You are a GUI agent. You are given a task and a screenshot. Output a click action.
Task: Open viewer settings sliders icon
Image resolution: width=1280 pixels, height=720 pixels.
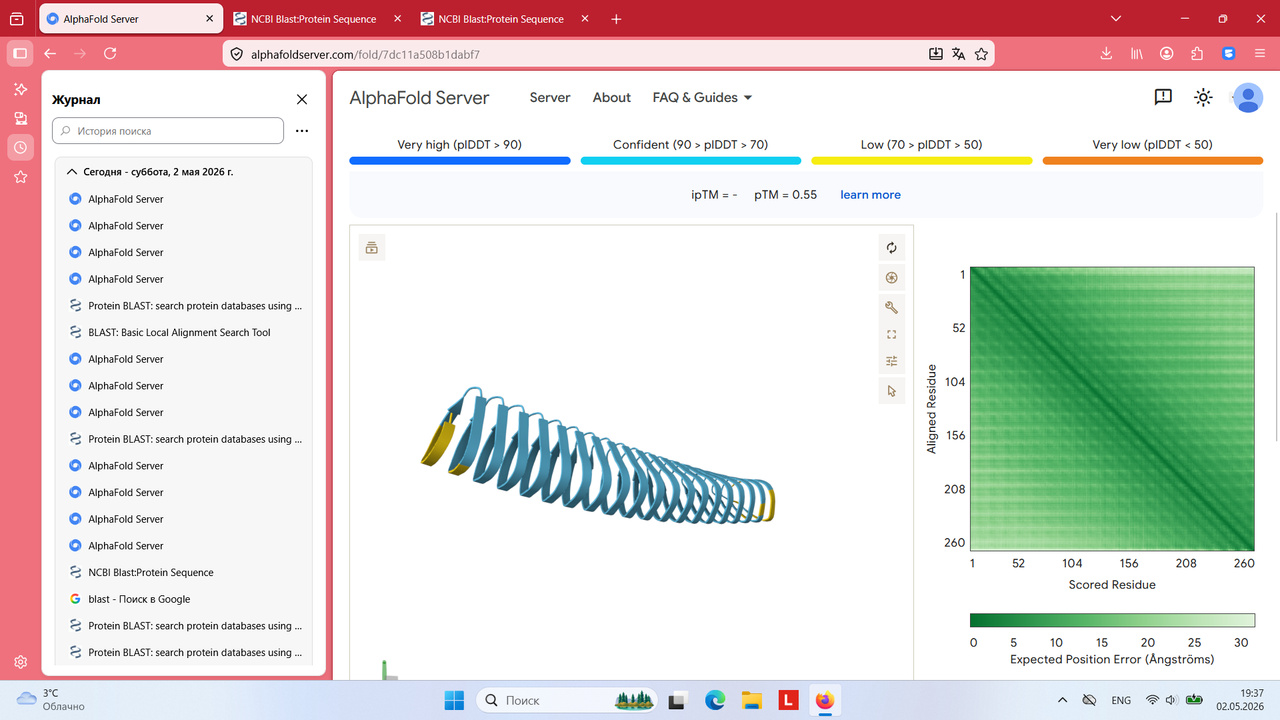coord(892,362)
